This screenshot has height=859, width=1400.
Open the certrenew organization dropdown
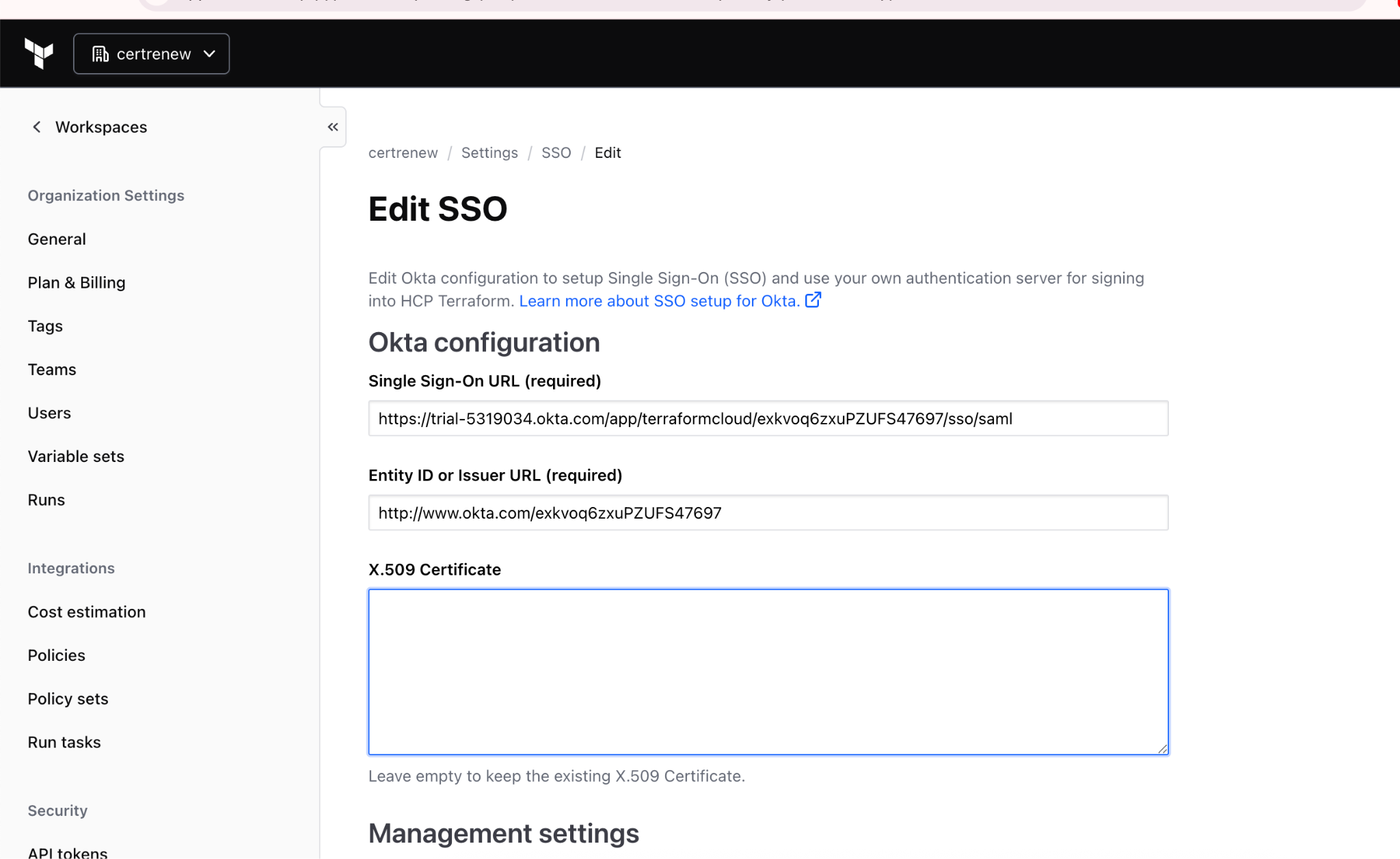(x=152, y=54)
